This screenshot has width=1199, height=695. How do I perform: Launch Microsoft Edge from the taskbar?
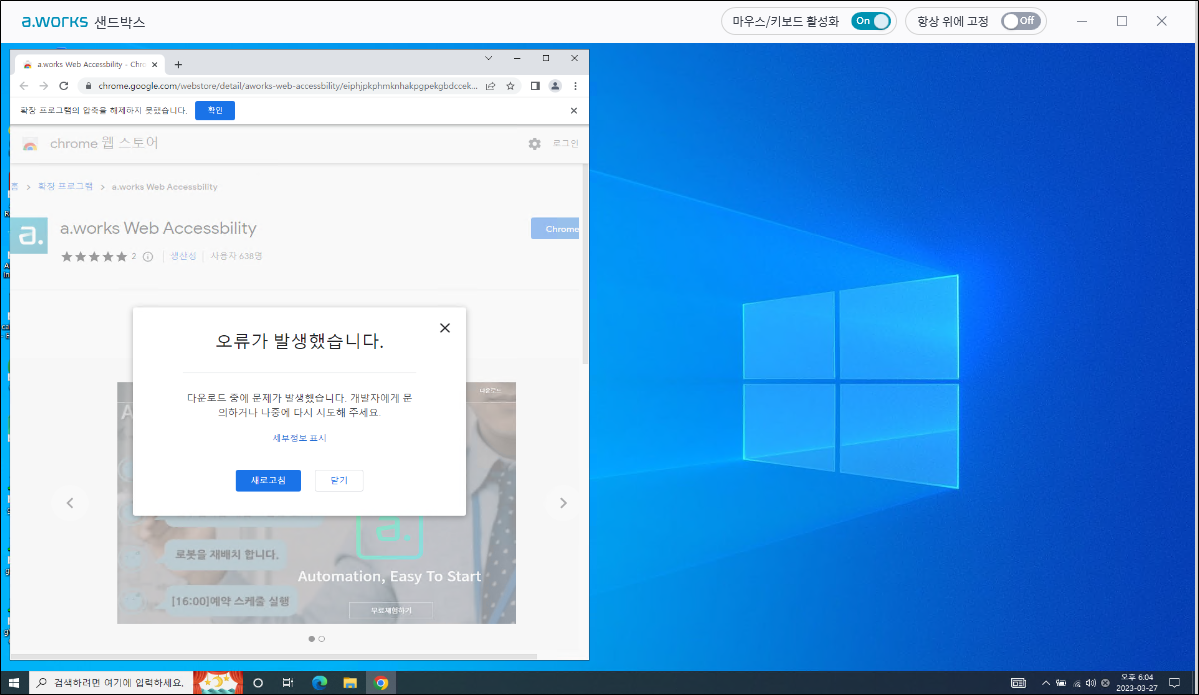(x=320, y=683)
